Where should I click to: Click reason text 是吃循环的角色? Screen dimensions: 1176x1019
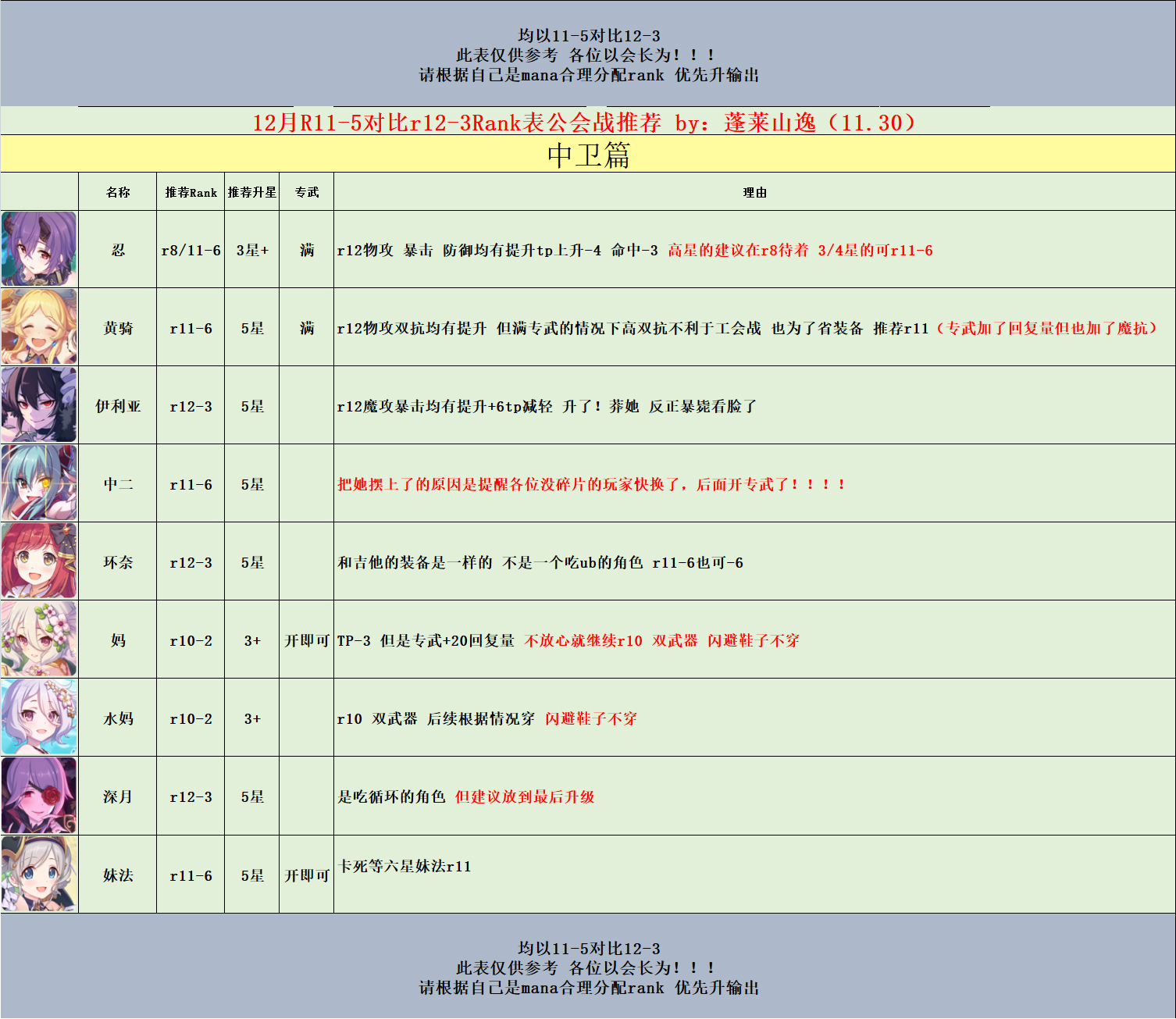pyautogui.click(x=391, y=796)
